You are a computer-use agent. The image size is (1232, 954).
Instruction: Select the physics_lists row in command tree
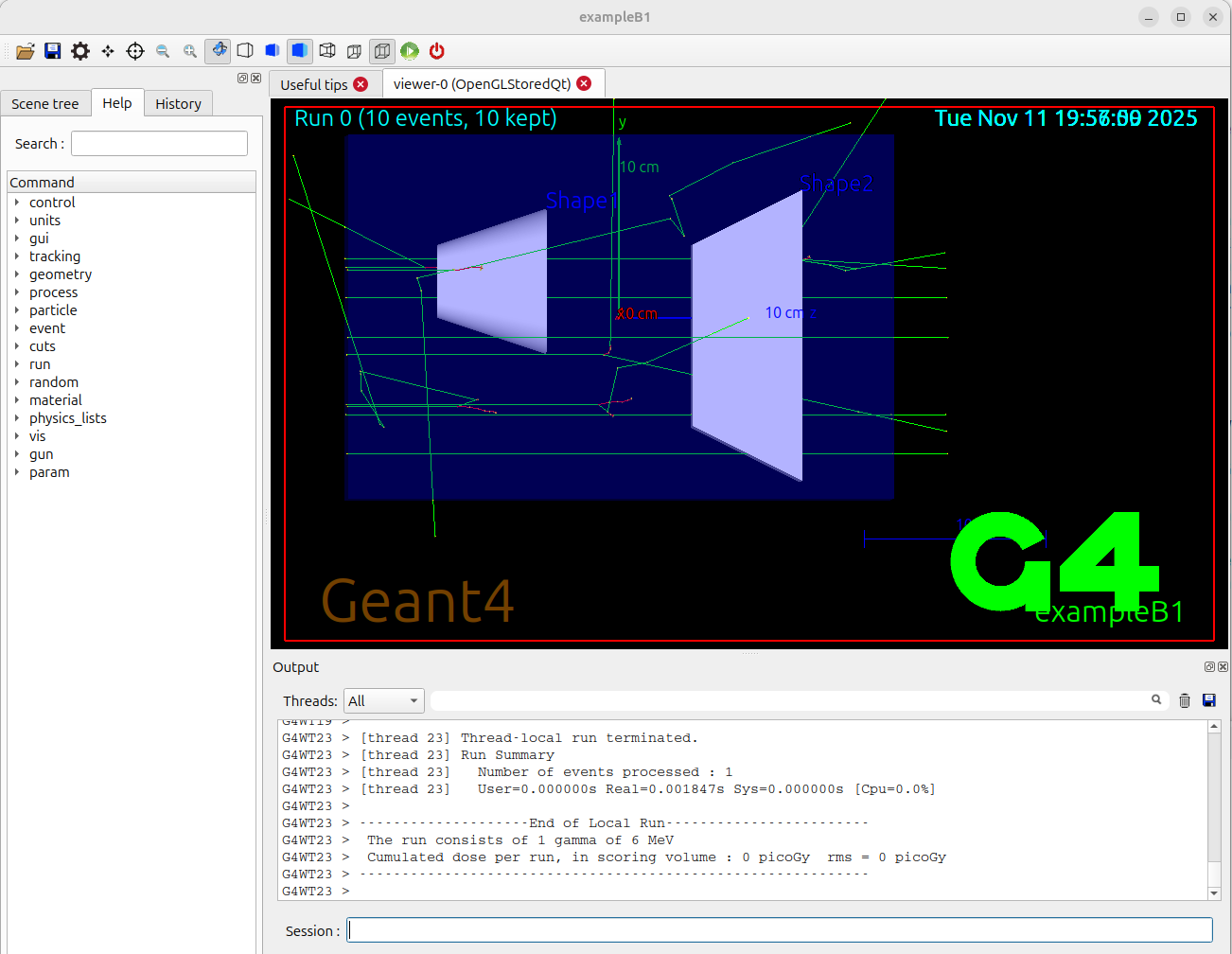[x=132, y=418]
